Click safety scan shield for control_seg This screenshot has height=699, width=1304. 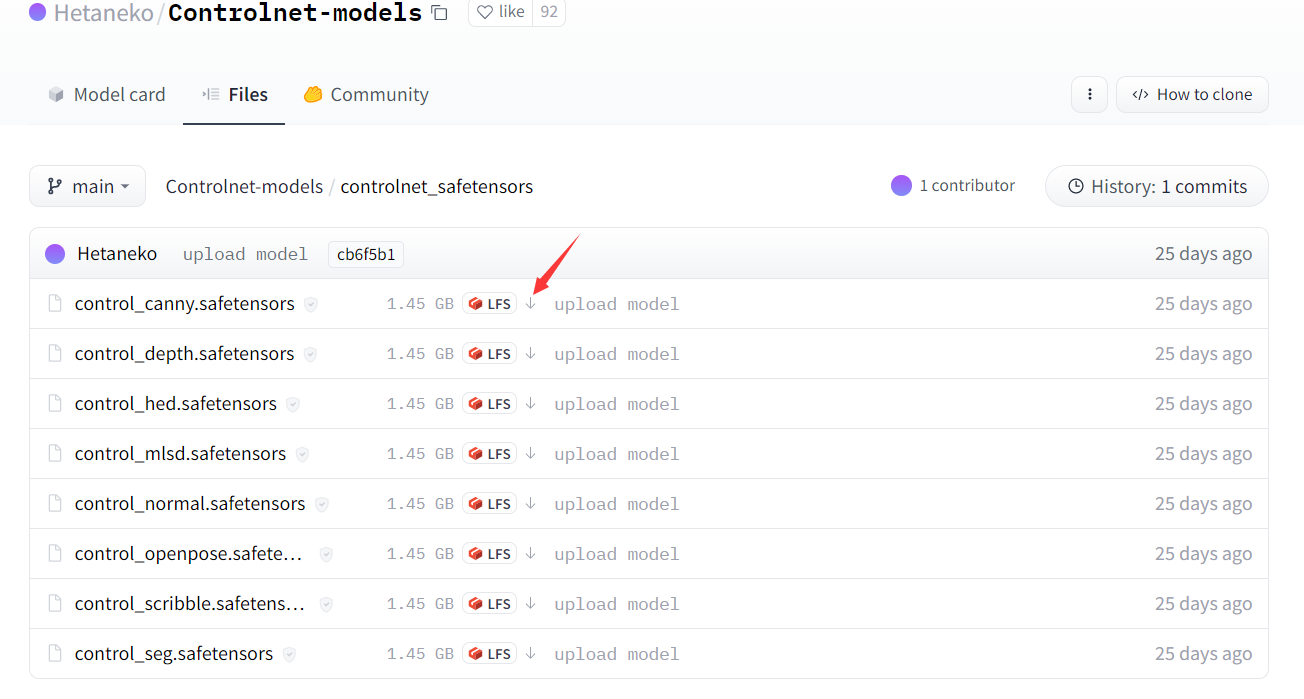click(289, 655)
